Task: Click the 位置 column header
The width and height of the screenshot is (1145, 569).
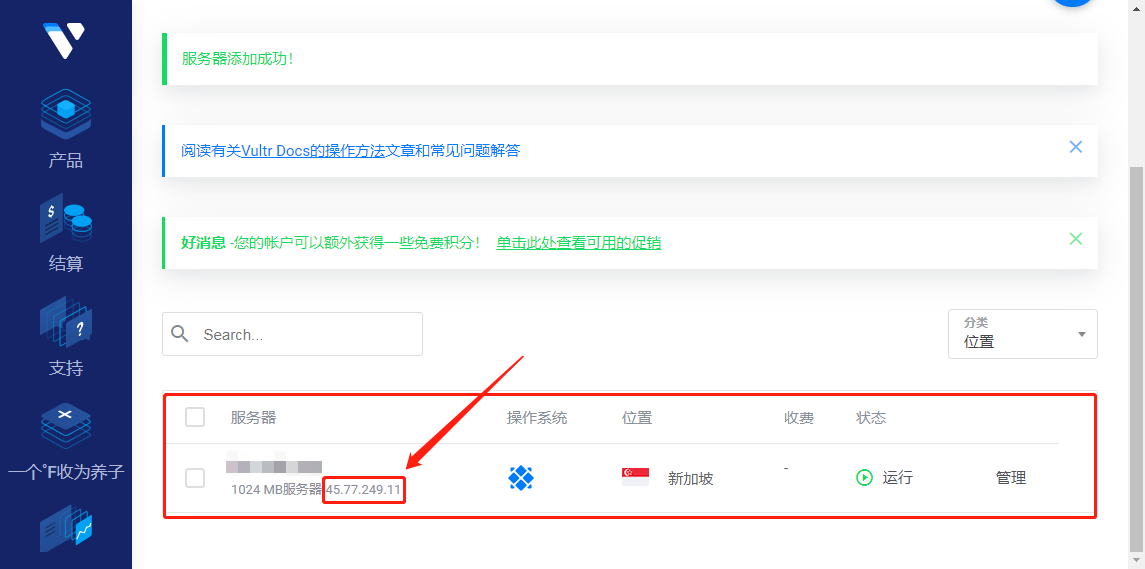Action: 637,417
